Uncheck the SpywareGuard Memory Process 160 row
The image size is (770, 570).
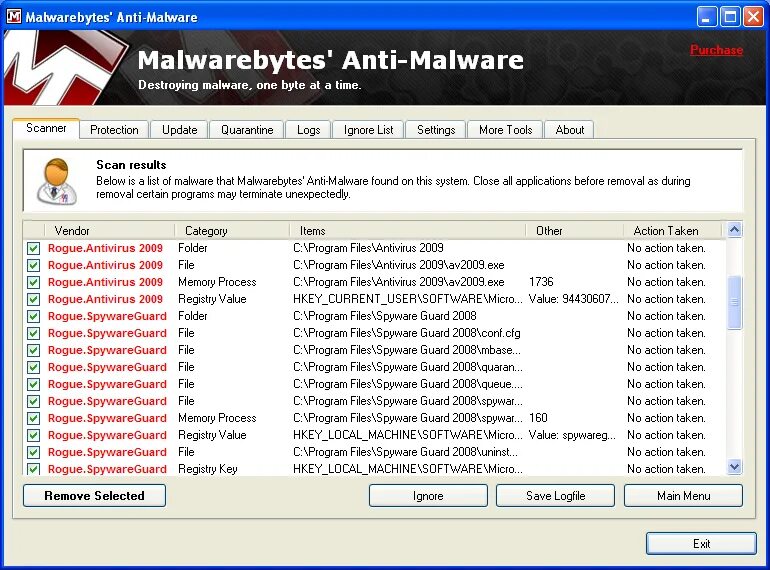[33, 418]
